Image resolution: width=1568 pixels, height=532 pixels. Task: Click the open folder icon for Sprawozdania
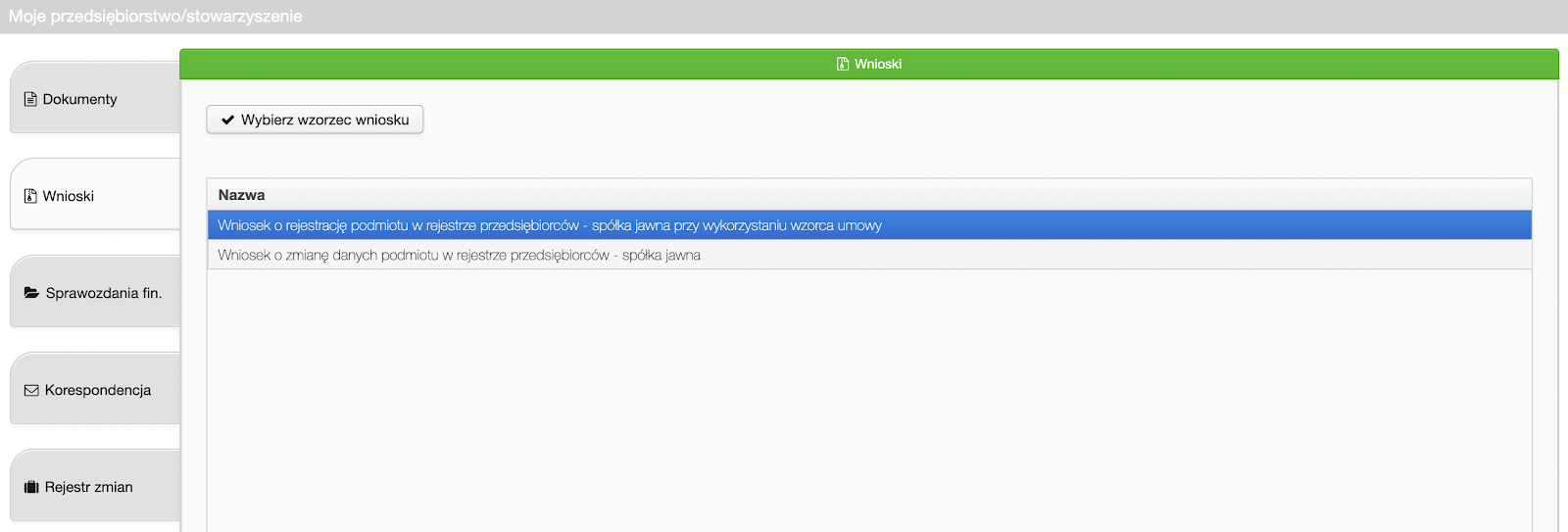(x=31, y=293)
